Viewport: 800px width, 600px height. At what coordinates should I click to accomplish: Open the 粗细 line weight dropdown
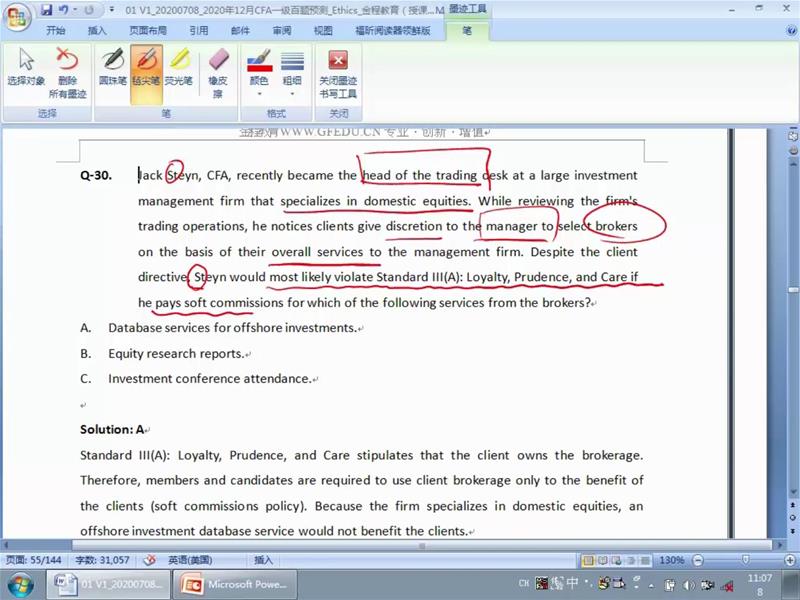[292, 72]
